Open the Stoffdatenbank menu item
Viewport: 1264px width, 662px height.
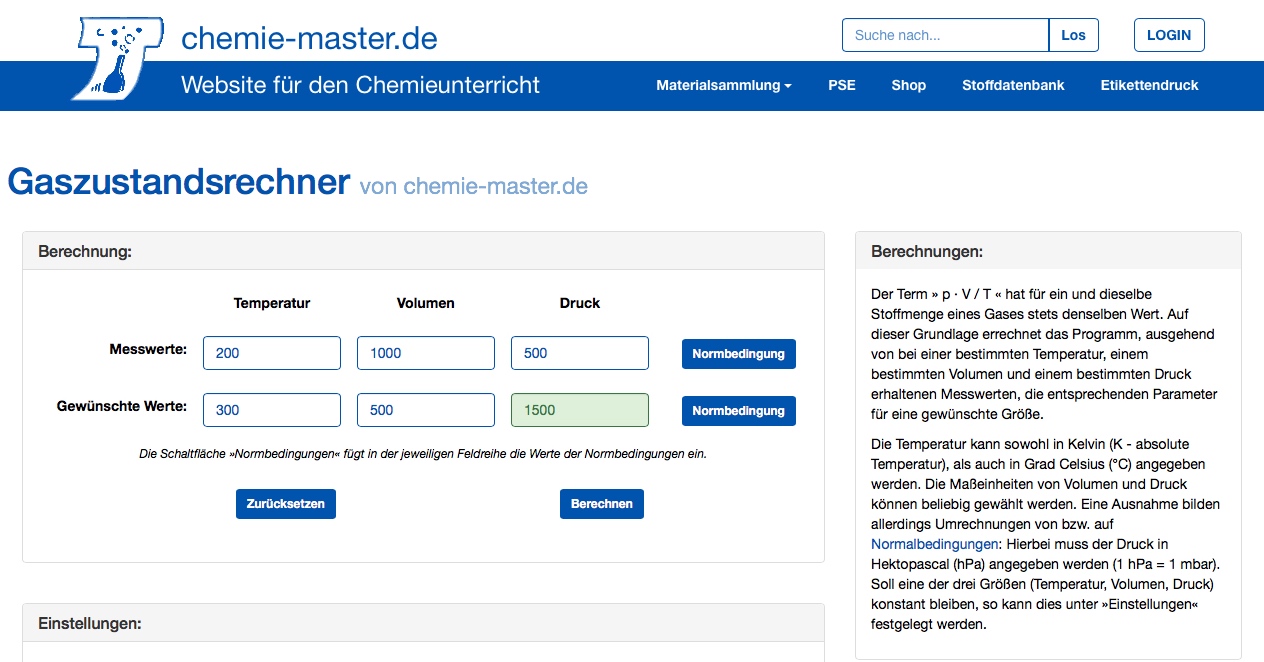coord(1013,85)
